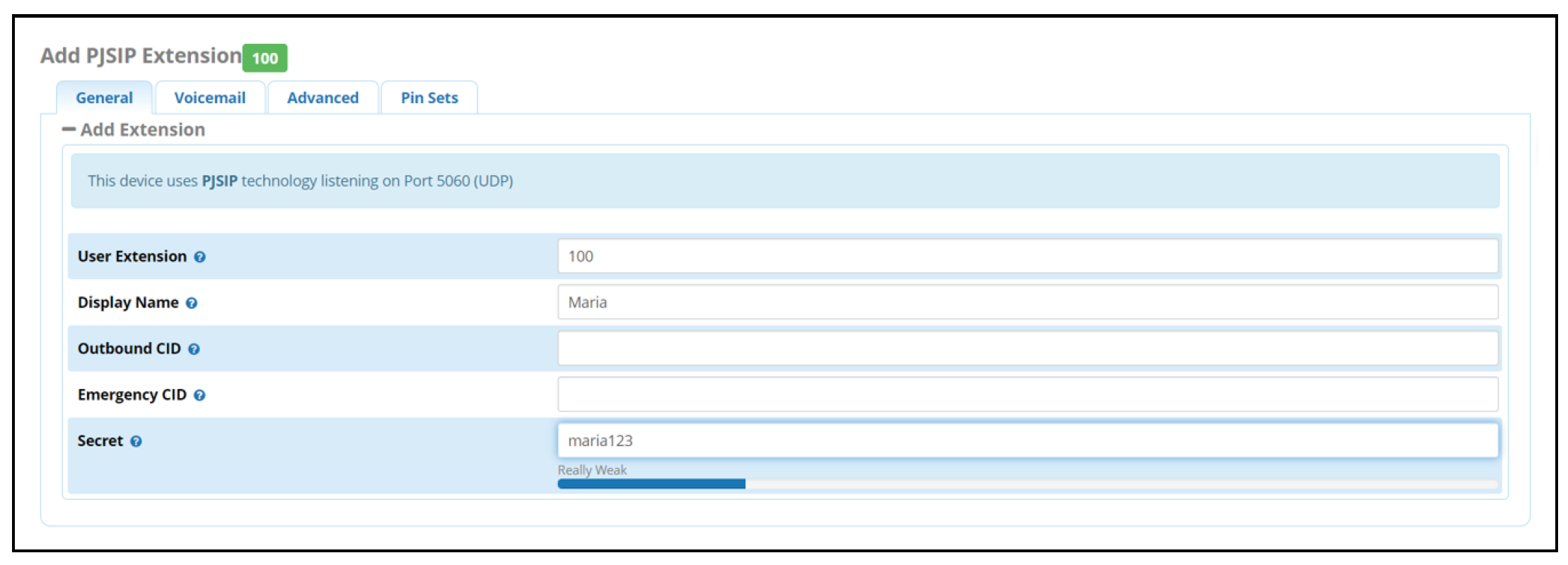1568x565 pixels.
Task: Click the Really Weak strength label
Action: point(592,470)
